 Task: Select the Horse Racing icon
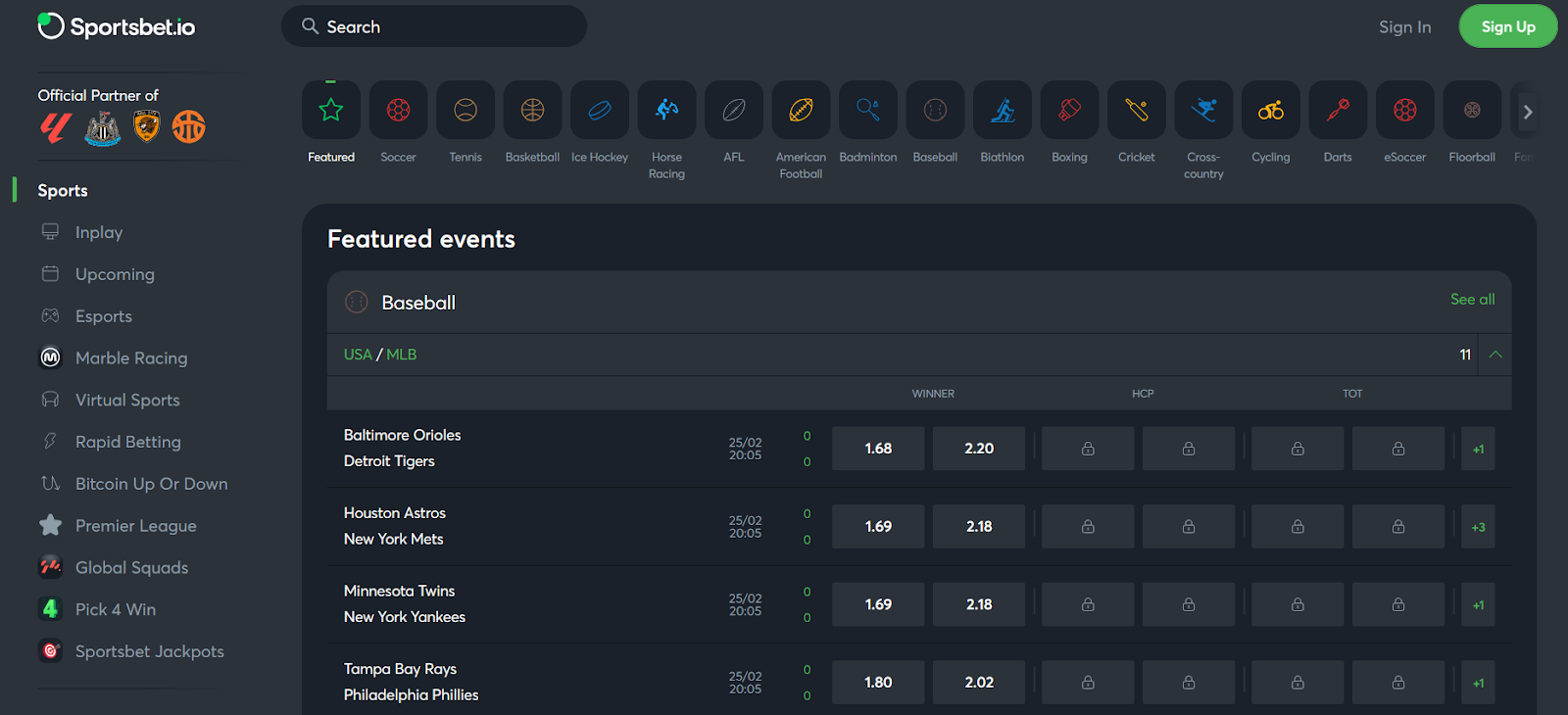pyautogui.click(x=666, y=110)
